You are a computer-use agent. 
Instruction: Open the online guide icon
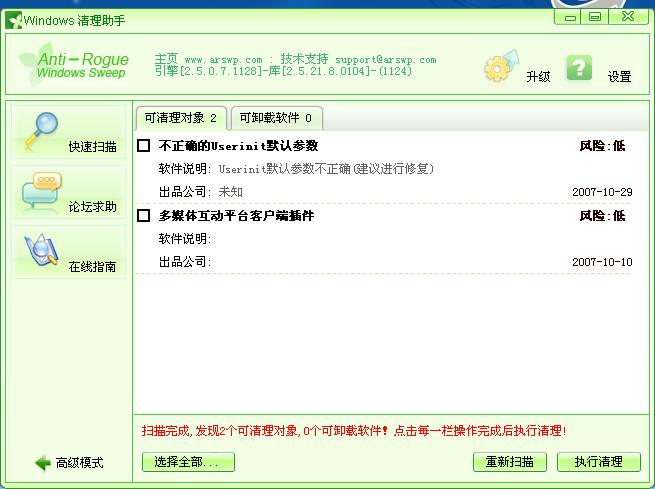pos(40,250)
